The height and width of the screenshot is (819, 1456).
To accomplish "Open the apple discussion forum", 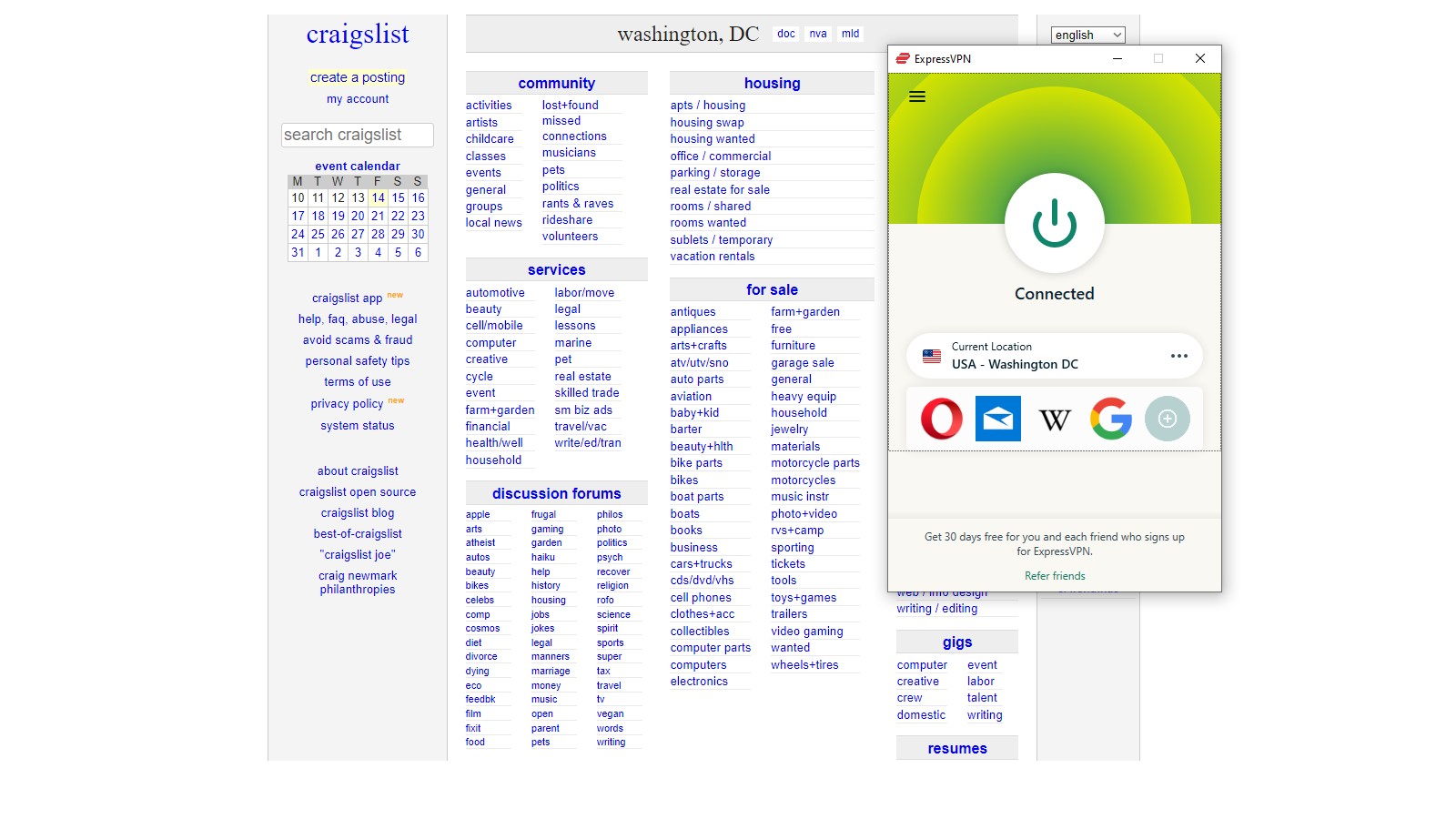I will coord(478,515).
